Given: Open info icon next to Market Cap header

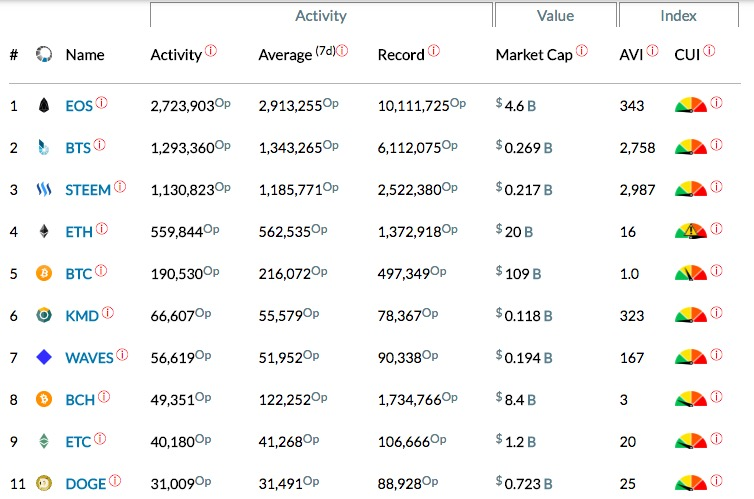Looking at the screenshot, I should coord(581,50).
